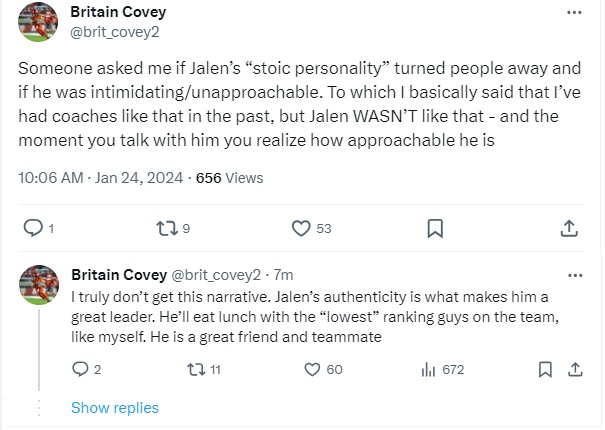Share the main tweet
Viewport: 605px width, 430px height.
tap(568, 228)
